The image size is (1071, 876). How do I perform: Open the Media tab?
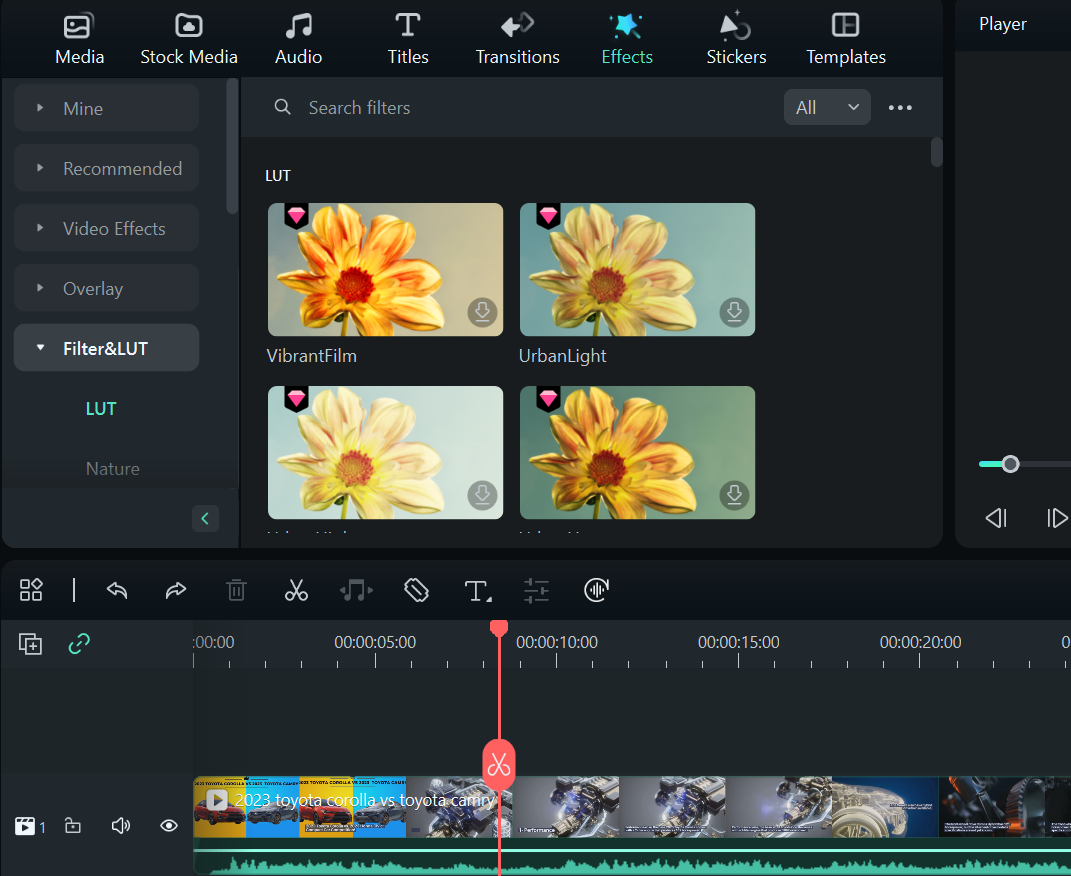click(x=79, y=40)
